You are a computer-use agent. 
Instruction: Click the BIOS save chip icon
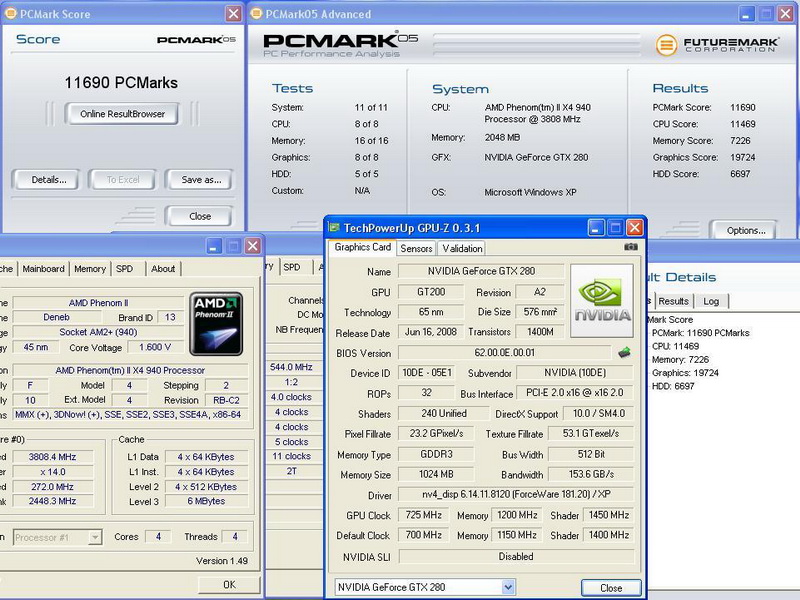coord(624,352)
